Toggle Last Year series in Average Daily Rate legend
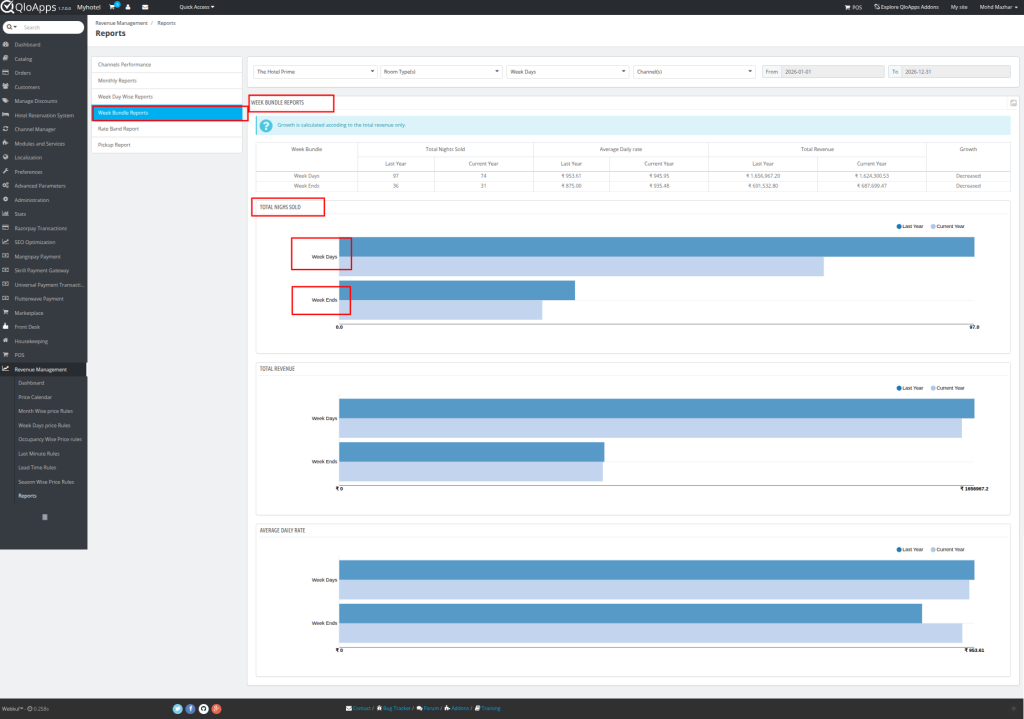1024x719 pixels. [x=910, y=549]
